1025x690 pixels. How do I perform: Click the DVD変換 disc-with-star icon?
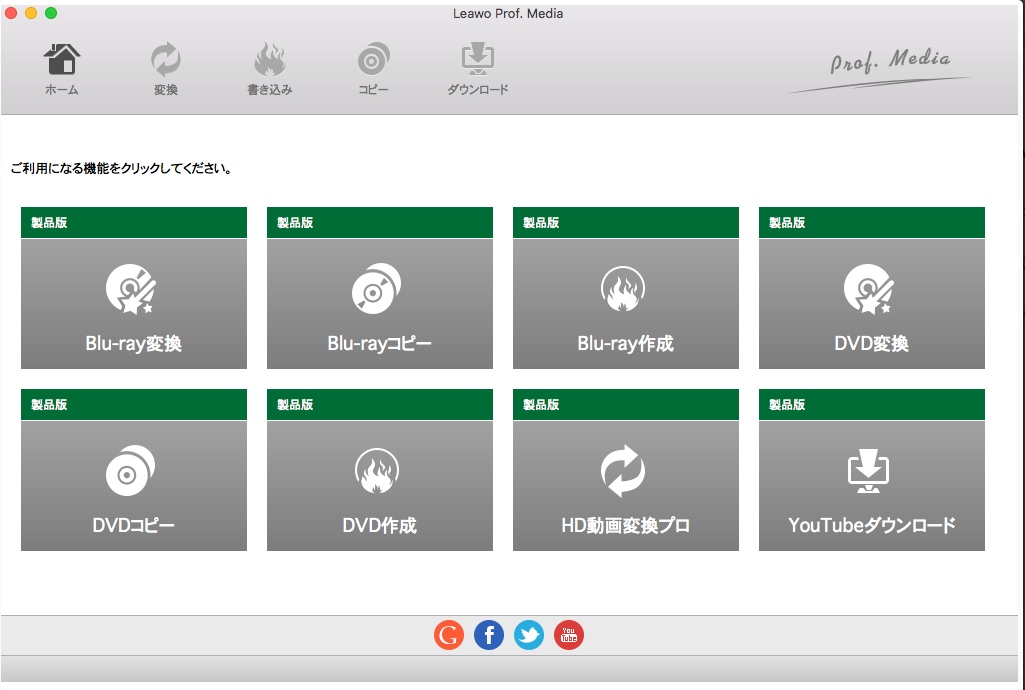click(x=869, y=289)
